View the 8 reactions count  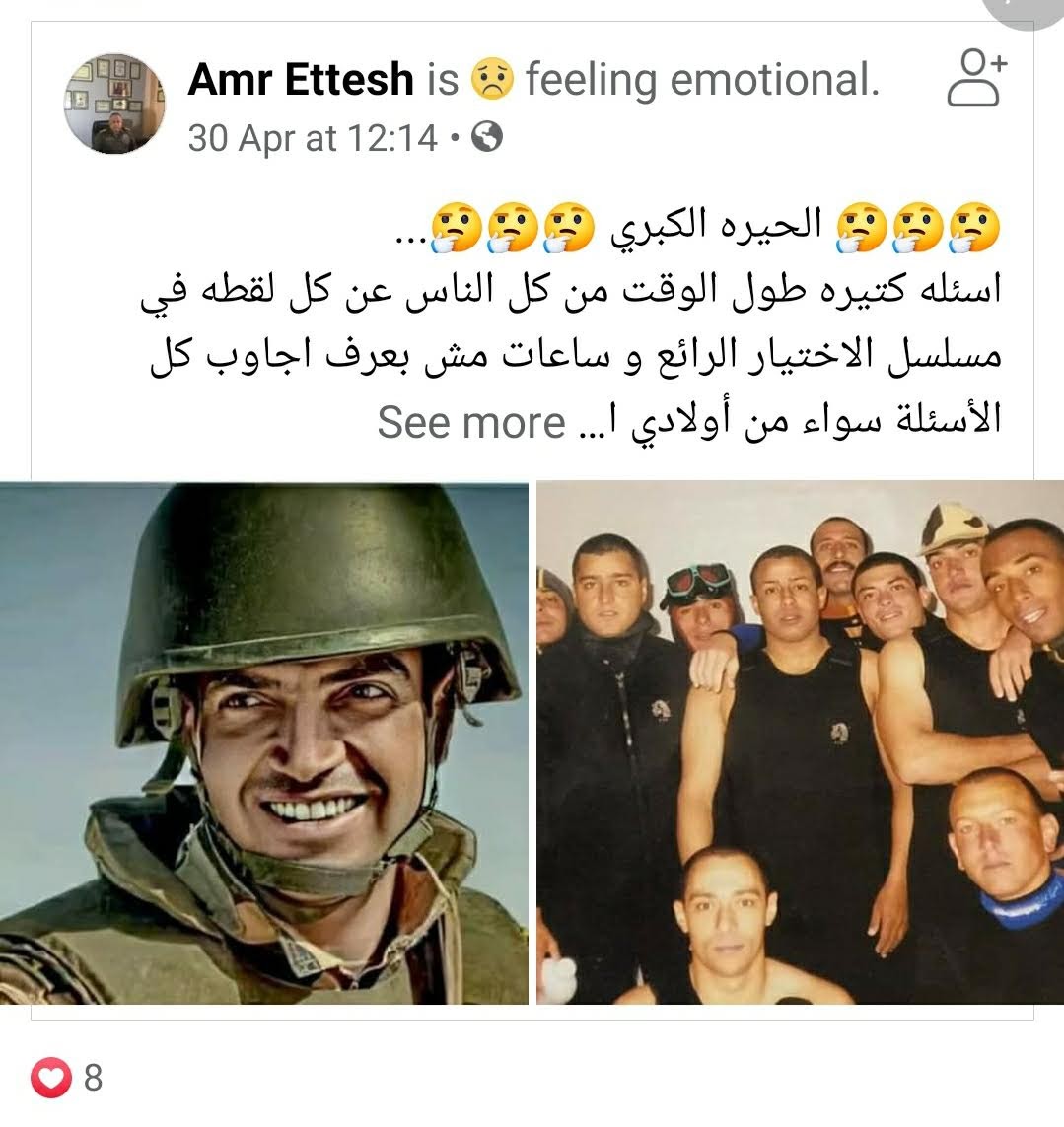(x=93, y=1078)
